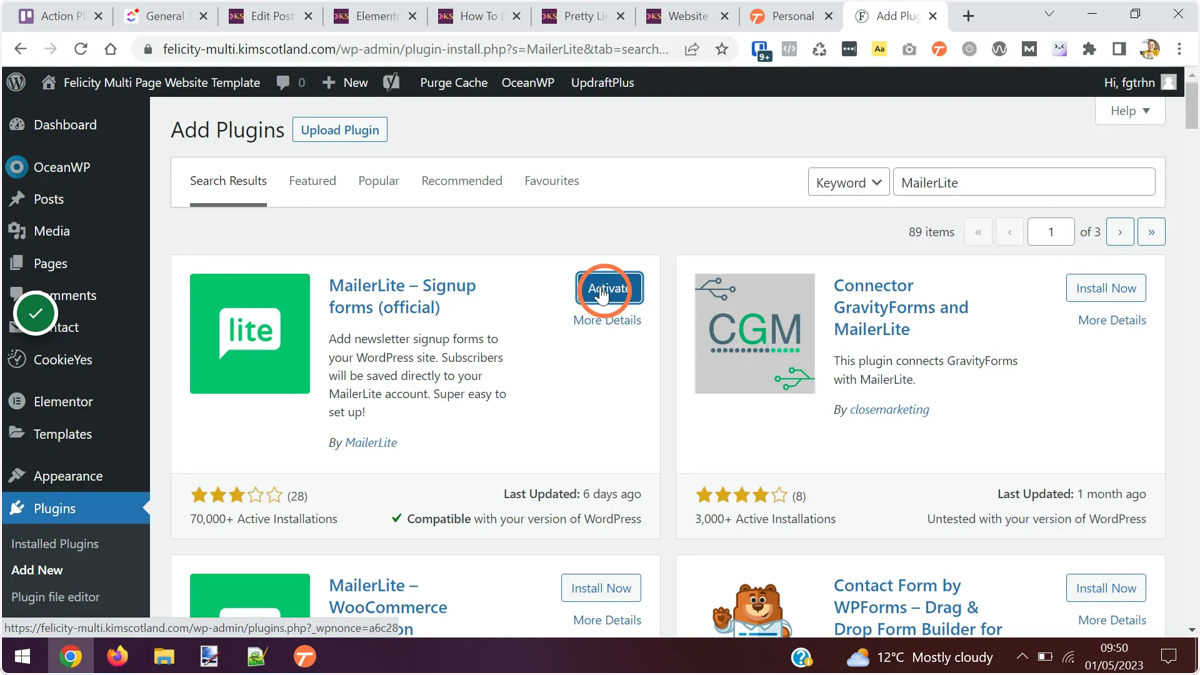Viewport: 1200px width, 675px height.
Task: Switch to the Featured plugins tab
Action: pyautogui.click(x=312, y=181)
